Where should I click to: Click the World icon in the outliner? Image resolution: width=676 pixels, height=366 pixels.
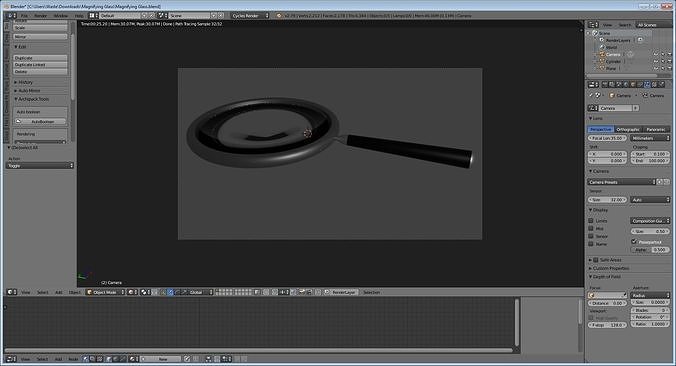(602, 47)
